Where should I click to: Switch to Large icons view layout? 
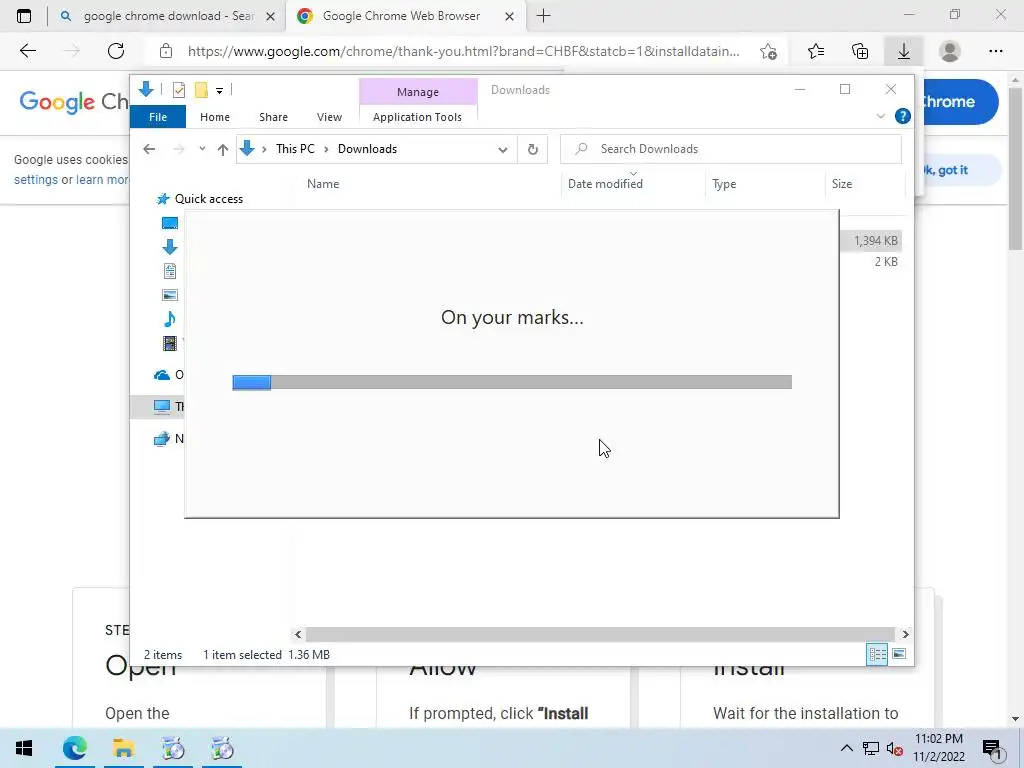pos(899,654)
